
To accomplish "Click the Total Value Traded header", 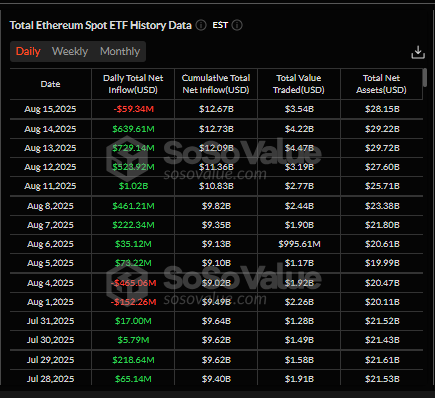I will pos(299,84).
